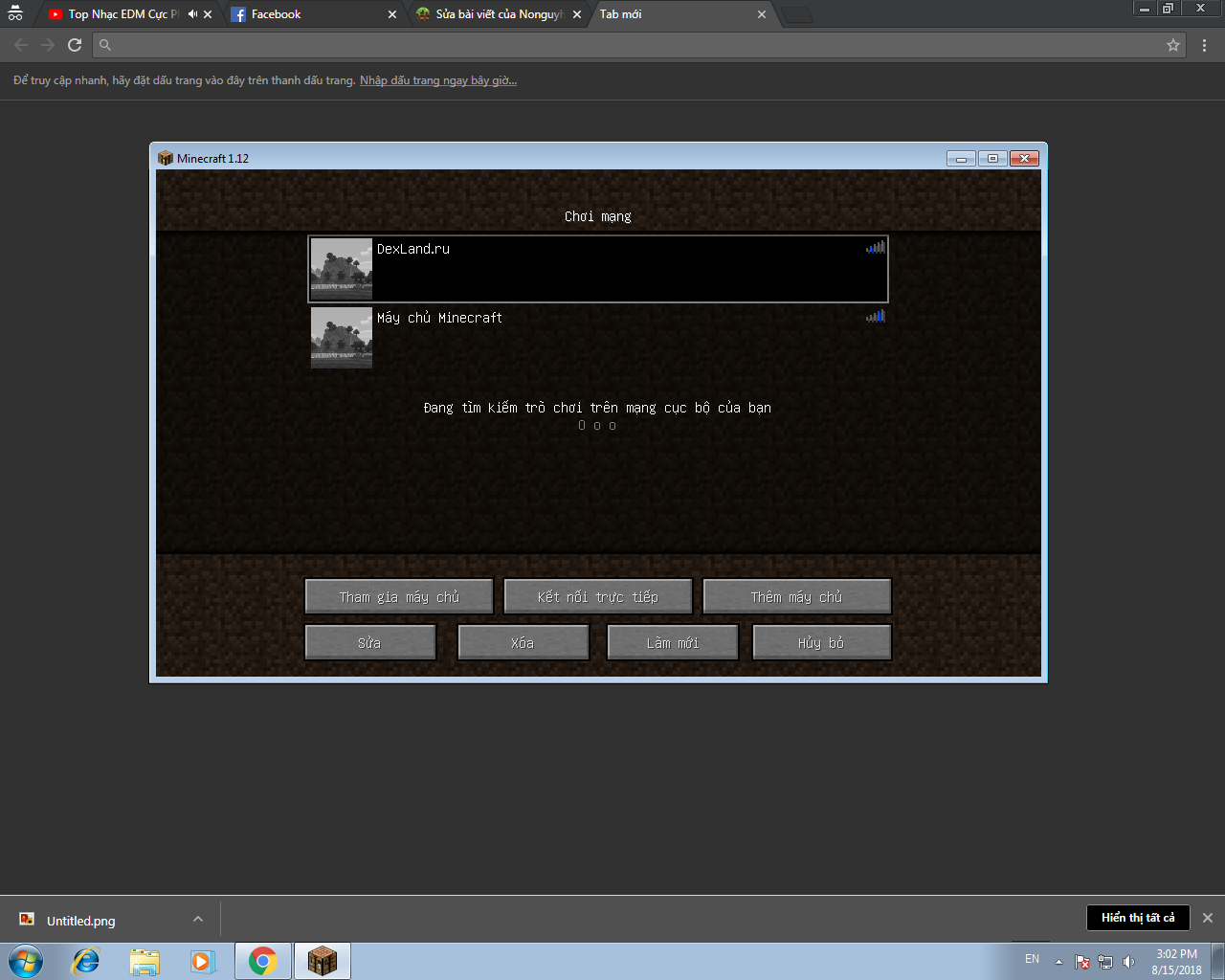Reload the current Chrome page
Image resolution: width=1225 pixels, height=980 pixels.
(x=75, y=45)
